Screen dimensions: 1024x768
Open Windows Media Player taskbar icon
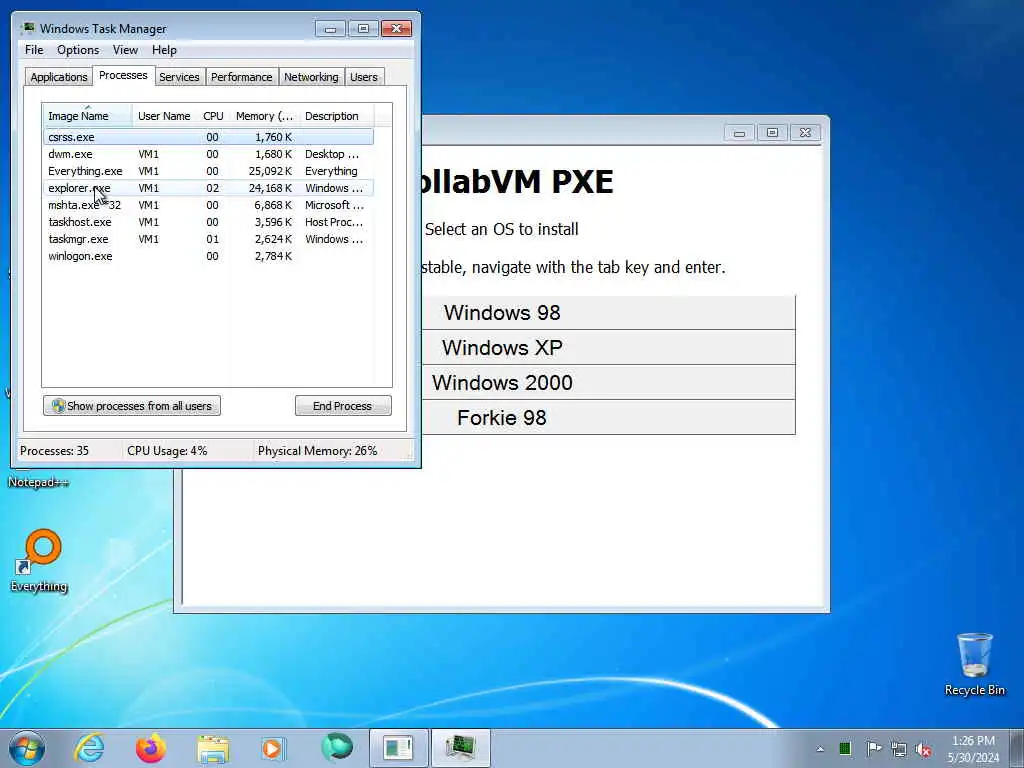tap(273, 748)
